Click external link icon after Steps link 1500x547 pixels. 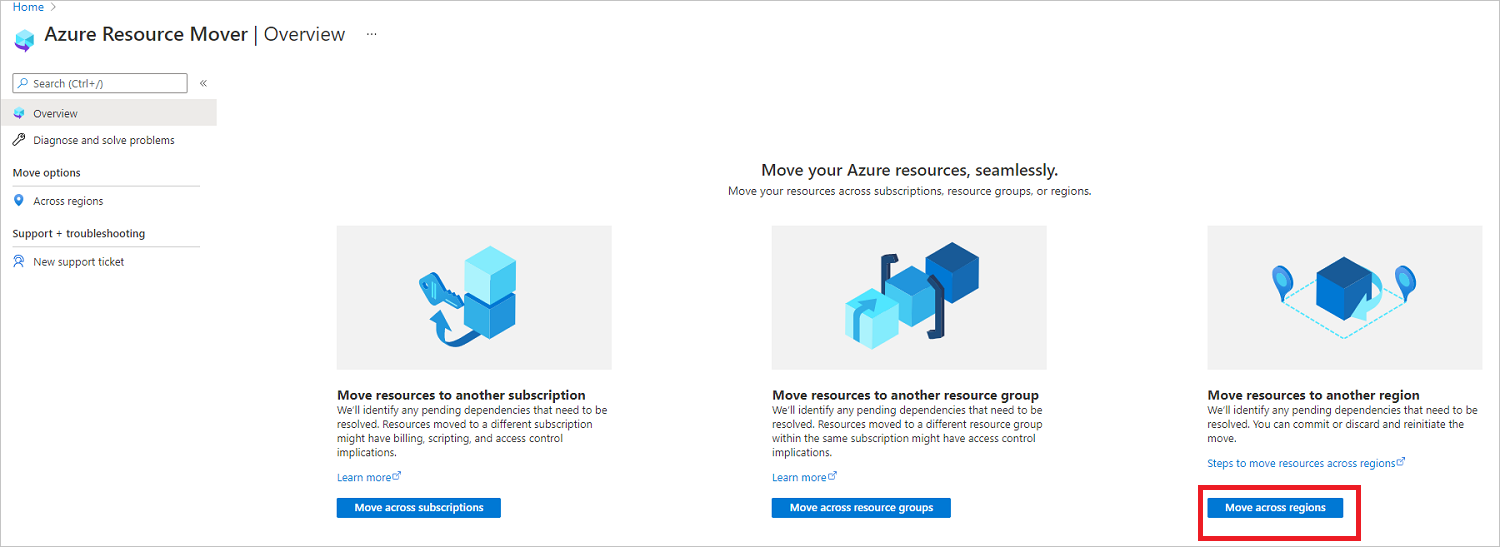coord(1401,462)
